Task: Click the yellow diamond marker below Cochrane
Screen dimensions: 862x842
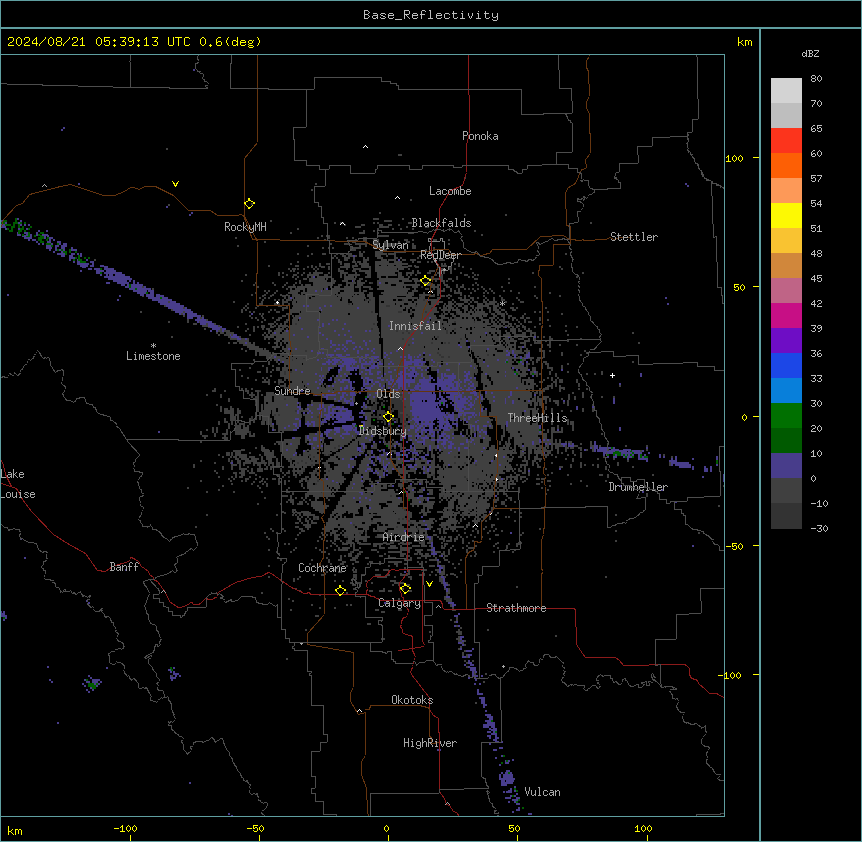Action: coord(341,591)
